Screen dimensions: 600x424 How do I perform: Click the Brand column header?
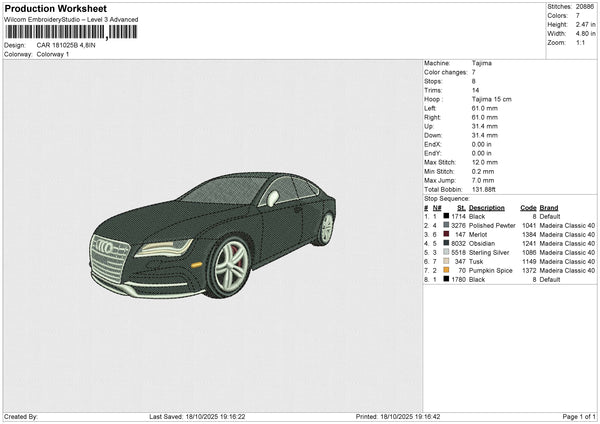pyautogui.click(x=548, y=207)
